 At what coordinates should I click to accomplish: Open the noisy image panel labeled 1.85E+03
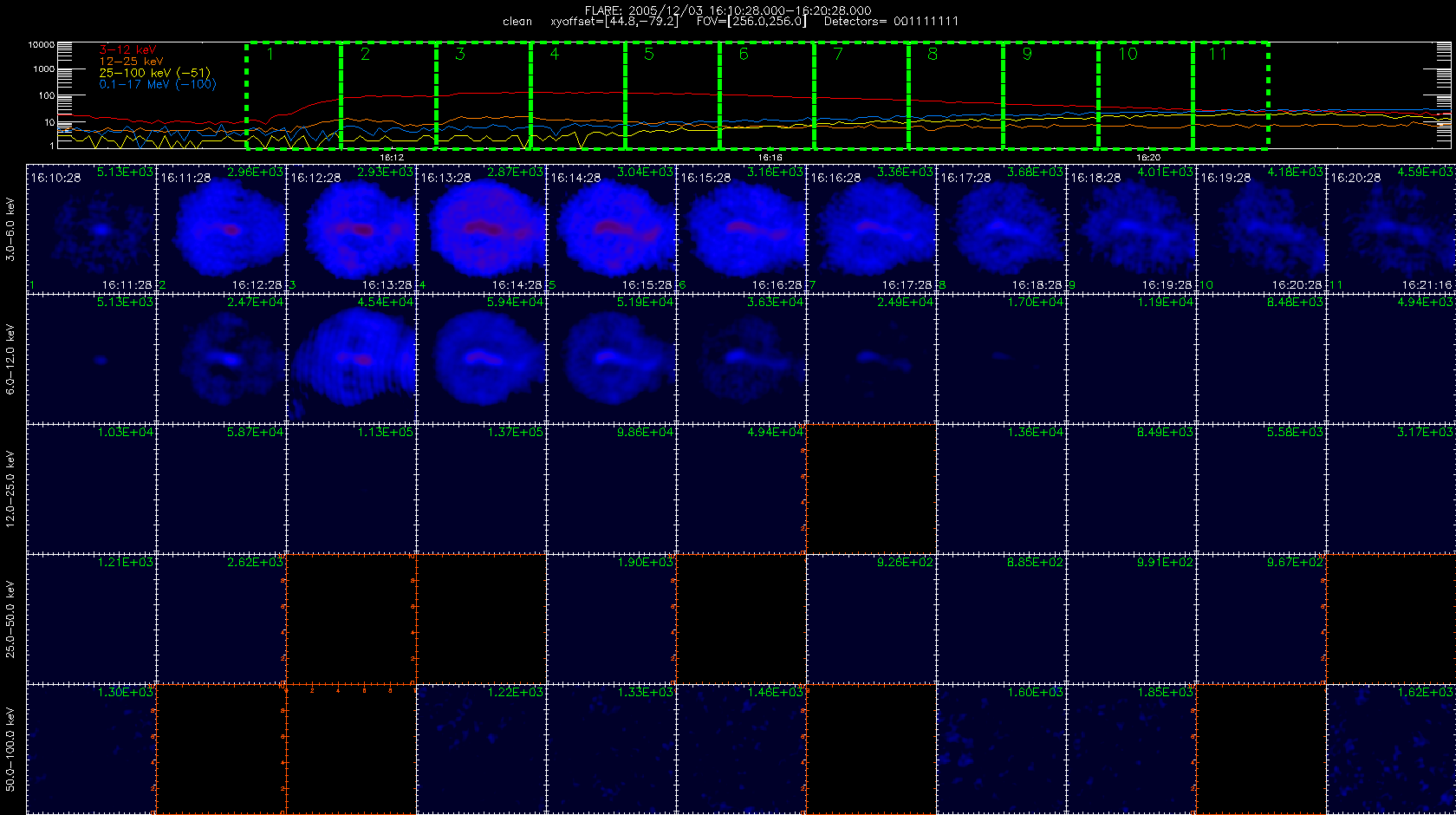coord(1131,749)
